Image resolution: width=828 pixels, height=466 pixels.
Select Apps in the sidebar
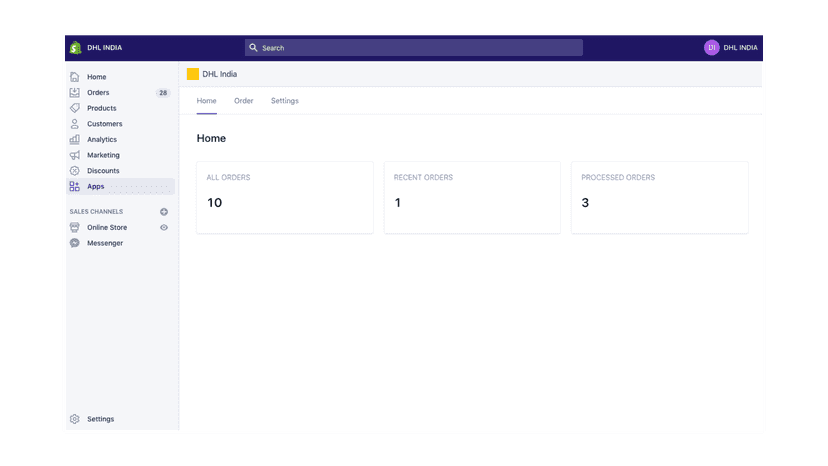coord(120,187)
